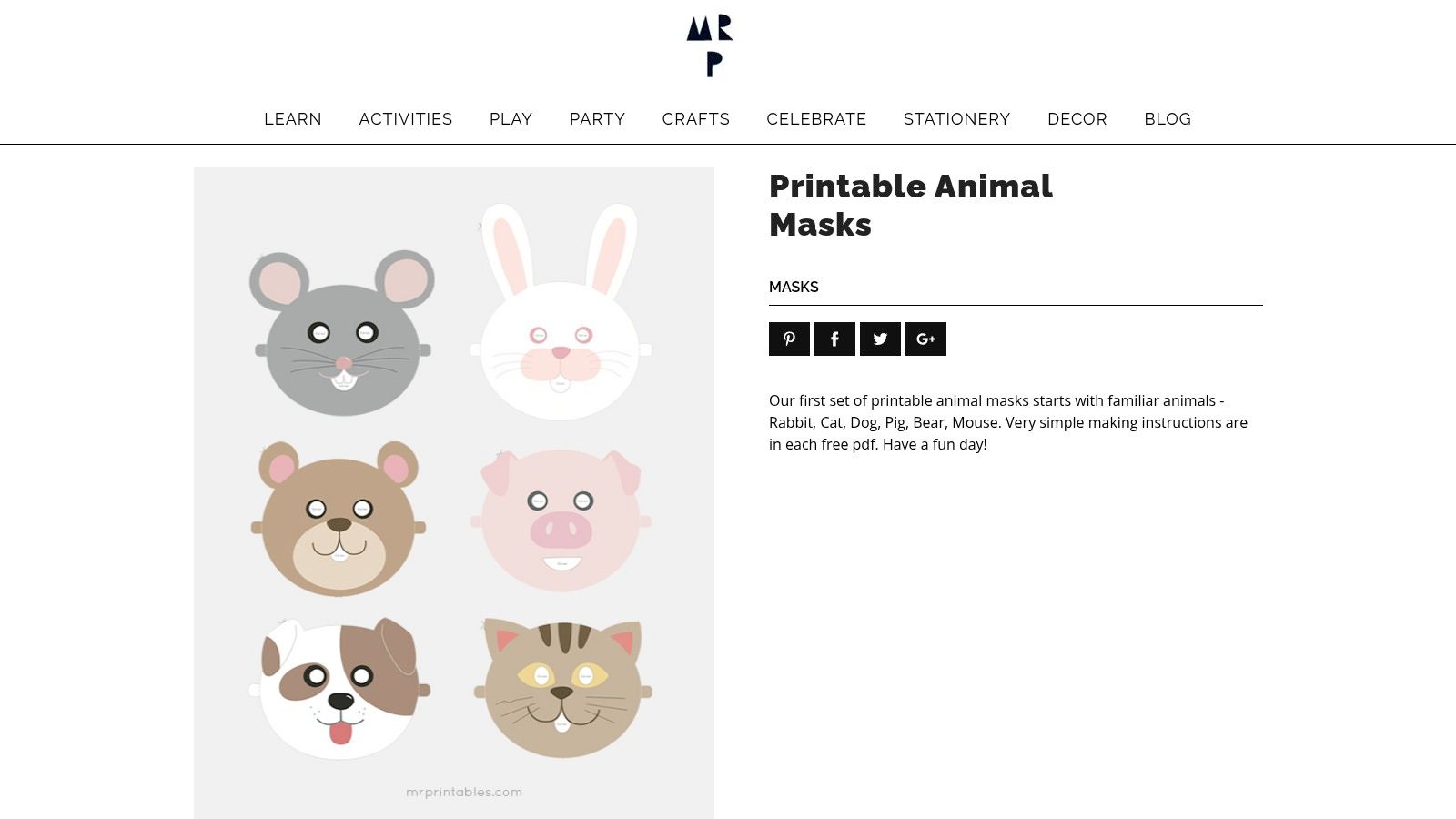The height and width of the screenshot is (819, 1456).
Task: Share the page on Google Plus
Action: 925,339
